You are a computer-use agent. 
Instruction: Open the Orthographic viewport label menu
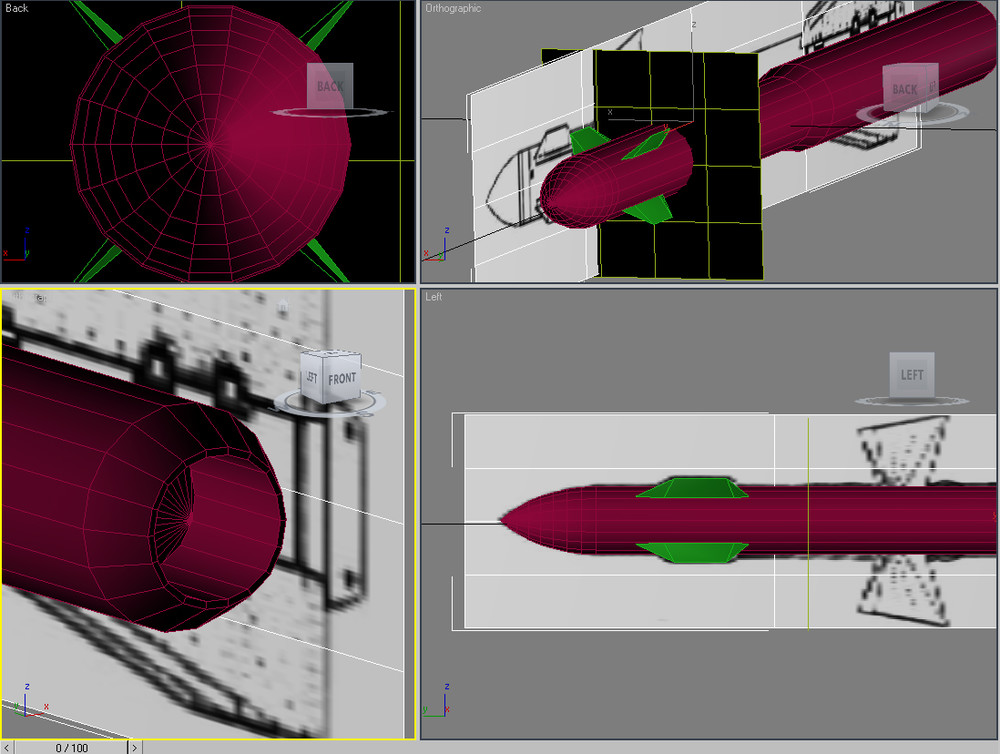click(x=453, y=8)
